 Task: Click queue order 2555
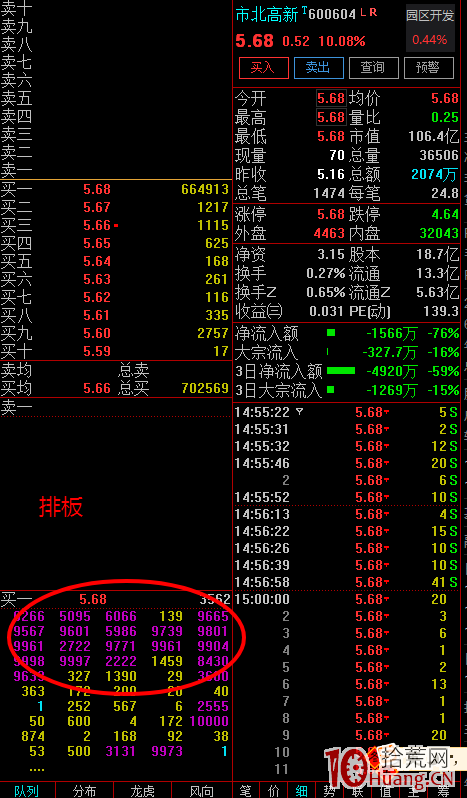pyautogui.click(x=213, y=706)
